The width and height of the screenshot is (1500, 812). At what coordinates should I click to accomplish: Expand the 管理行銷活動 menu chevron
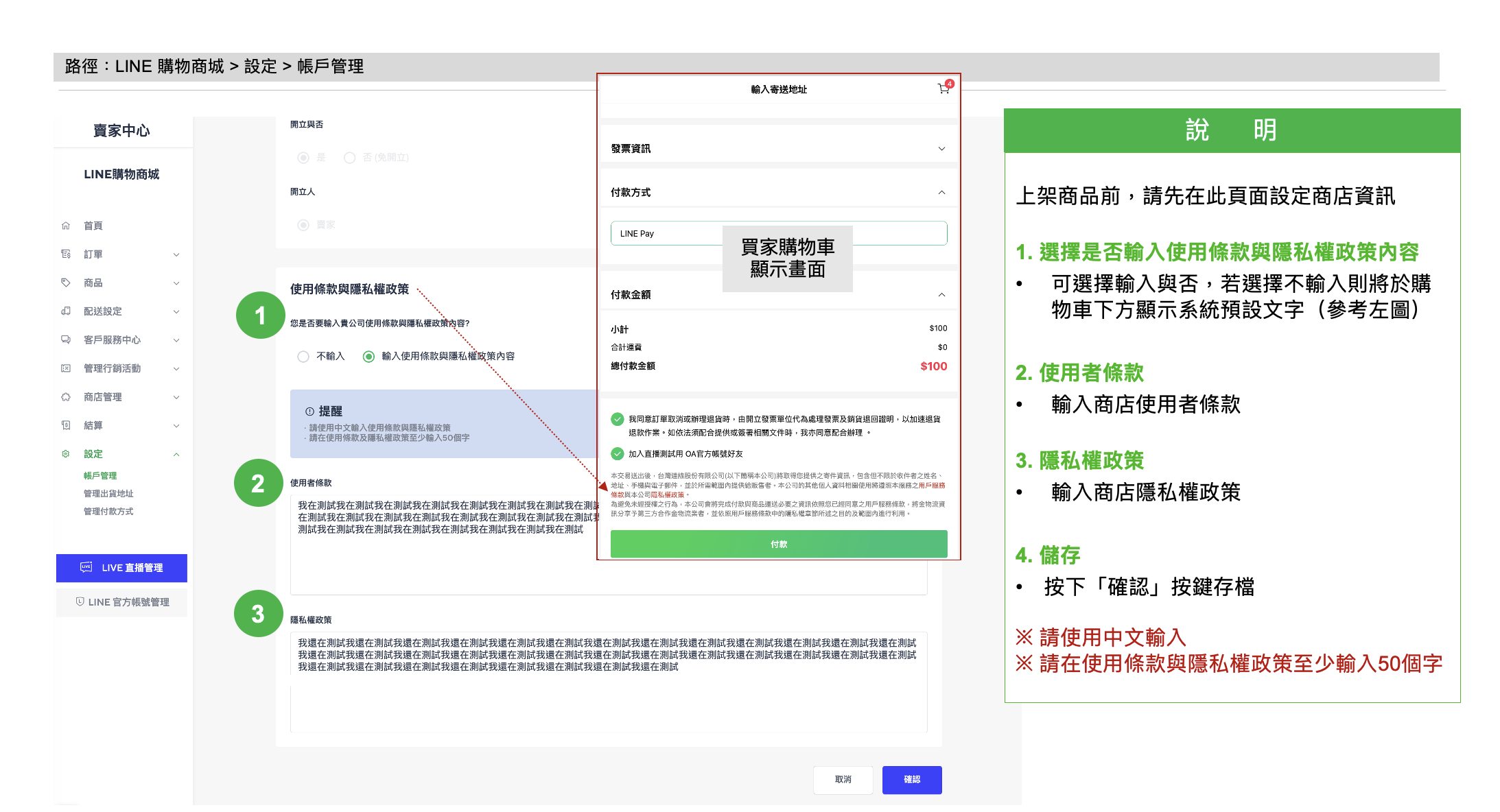coord(176,368)
